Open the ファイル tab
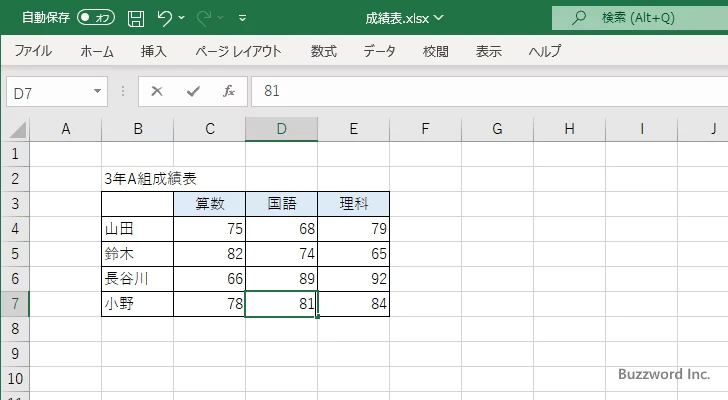 [33, 51]
